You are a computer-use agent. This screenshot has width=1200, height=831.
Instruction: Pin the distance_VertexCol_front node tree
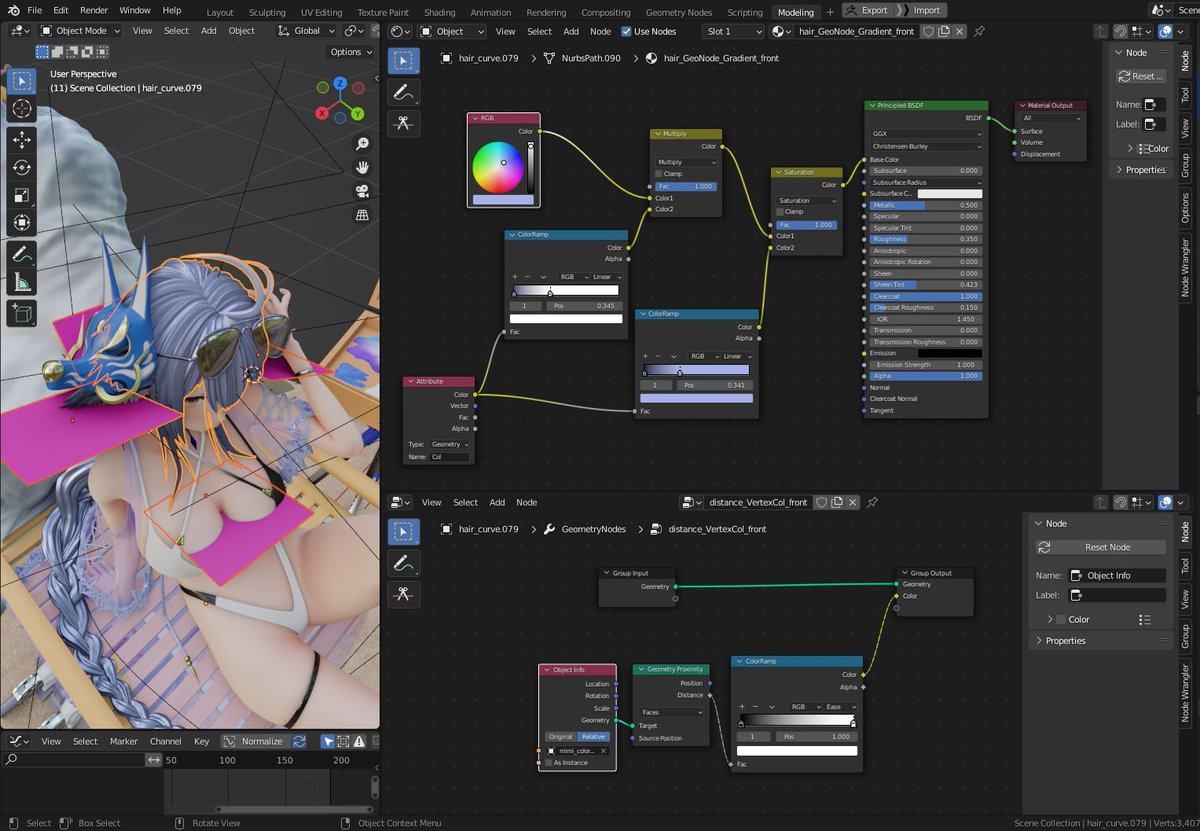tap(872, 502)
